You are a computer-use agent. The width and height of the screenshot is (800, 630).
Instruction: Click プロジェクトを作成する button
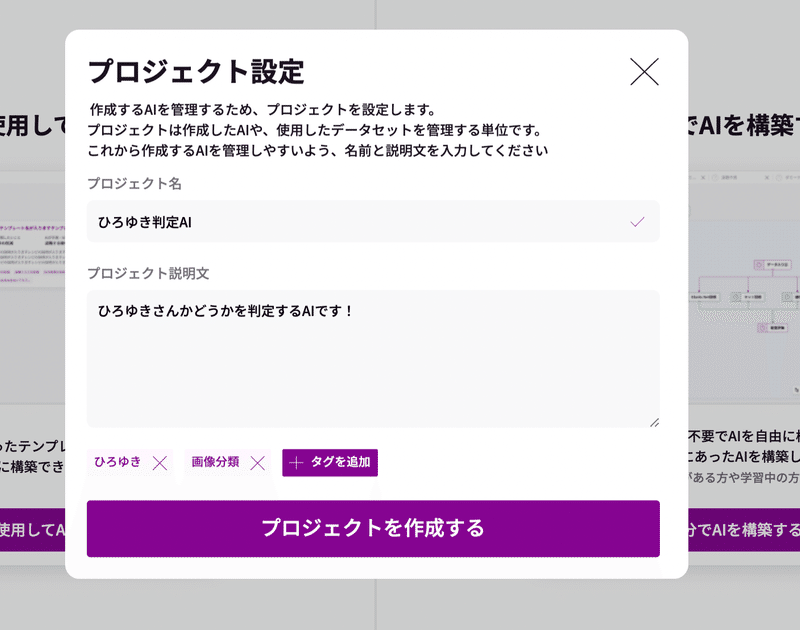tap(373, 528)
